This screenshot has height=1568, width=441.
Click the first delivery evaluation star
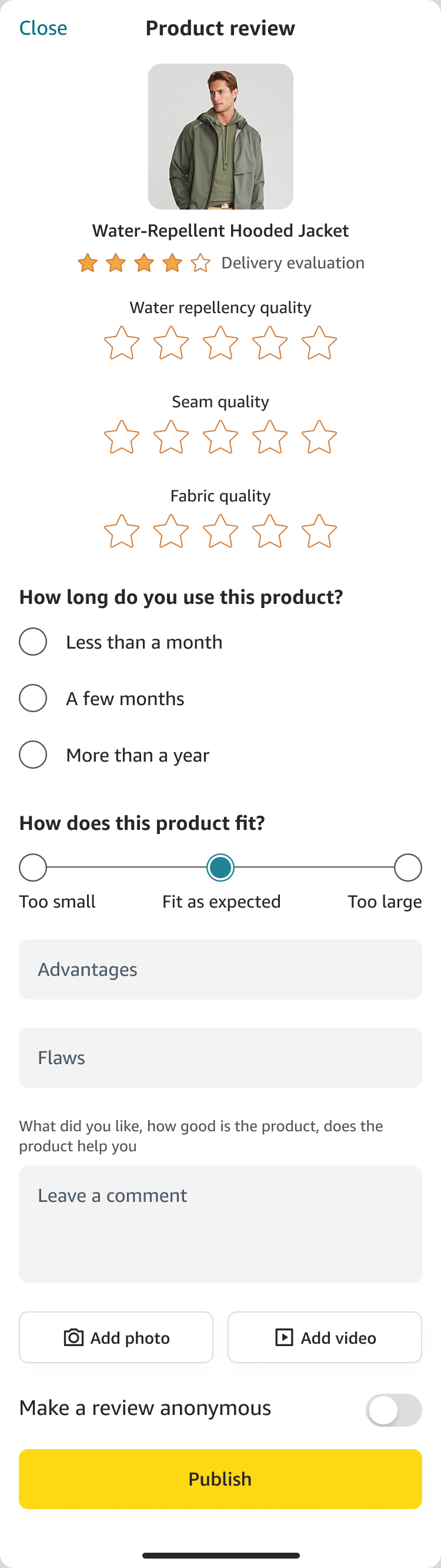point(88,263)
